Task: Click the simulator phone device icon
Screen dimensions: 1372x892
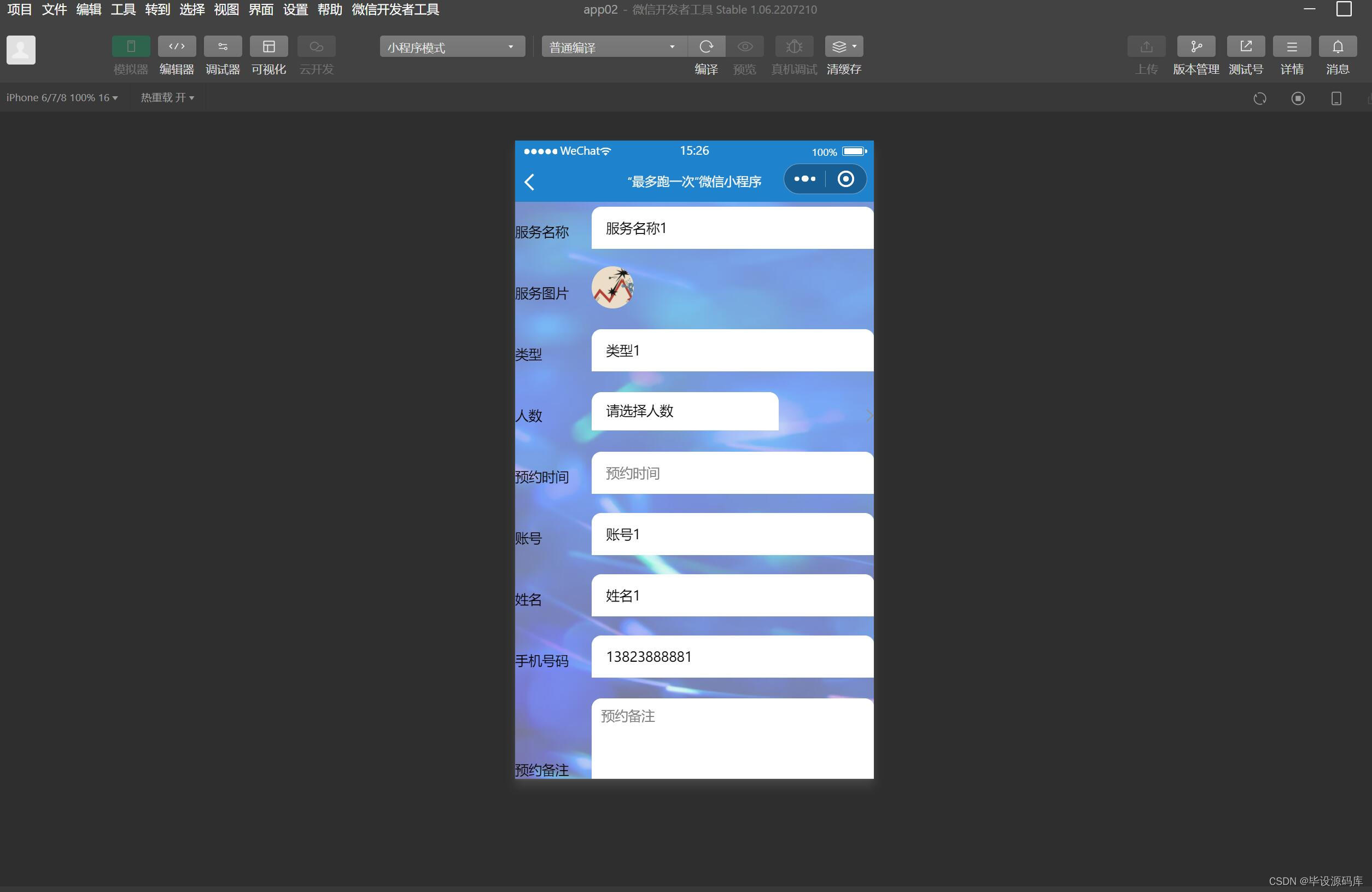Action: 1336,98
